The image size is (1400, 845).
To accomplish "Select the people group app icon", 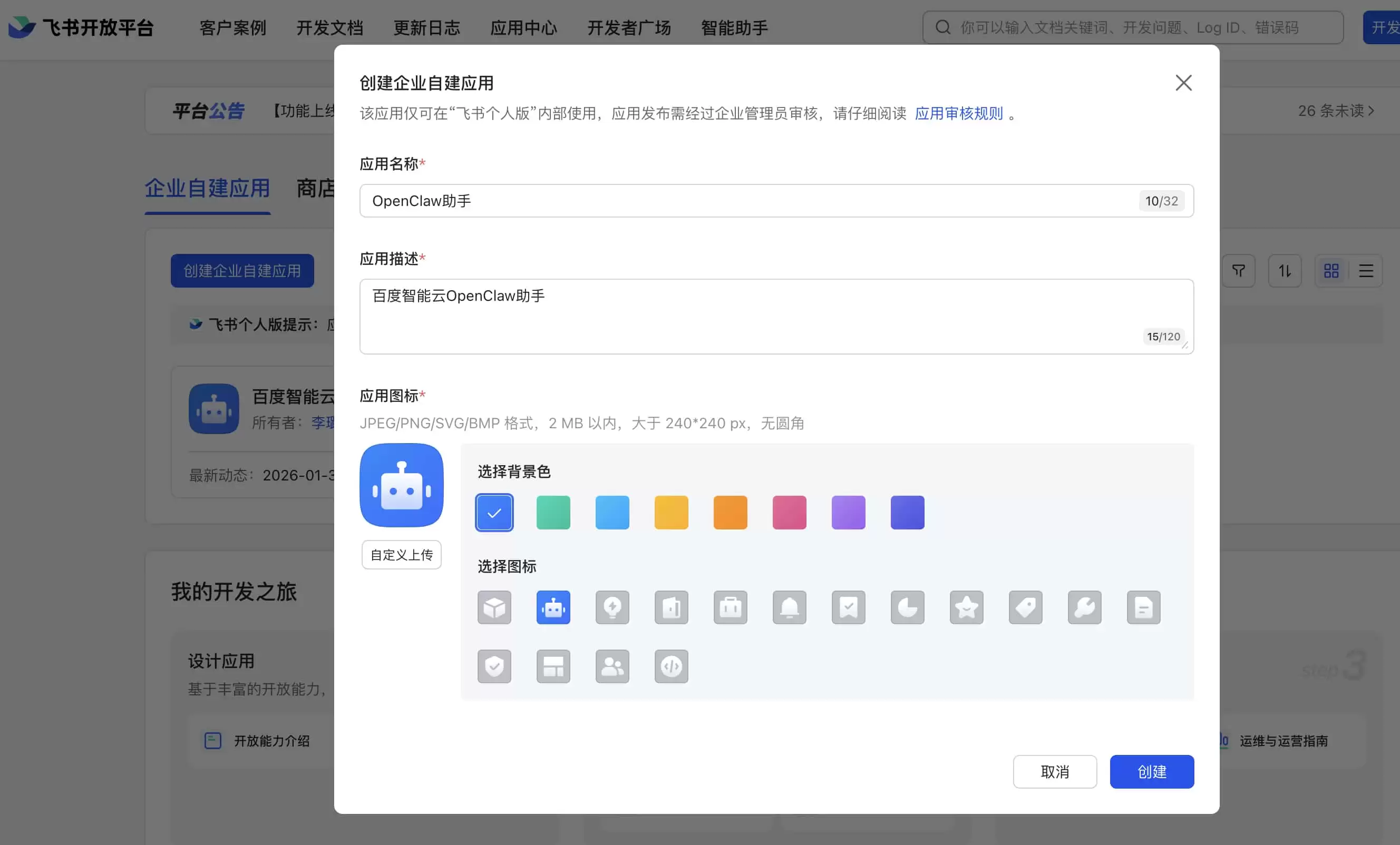I will tap(612, 666).
